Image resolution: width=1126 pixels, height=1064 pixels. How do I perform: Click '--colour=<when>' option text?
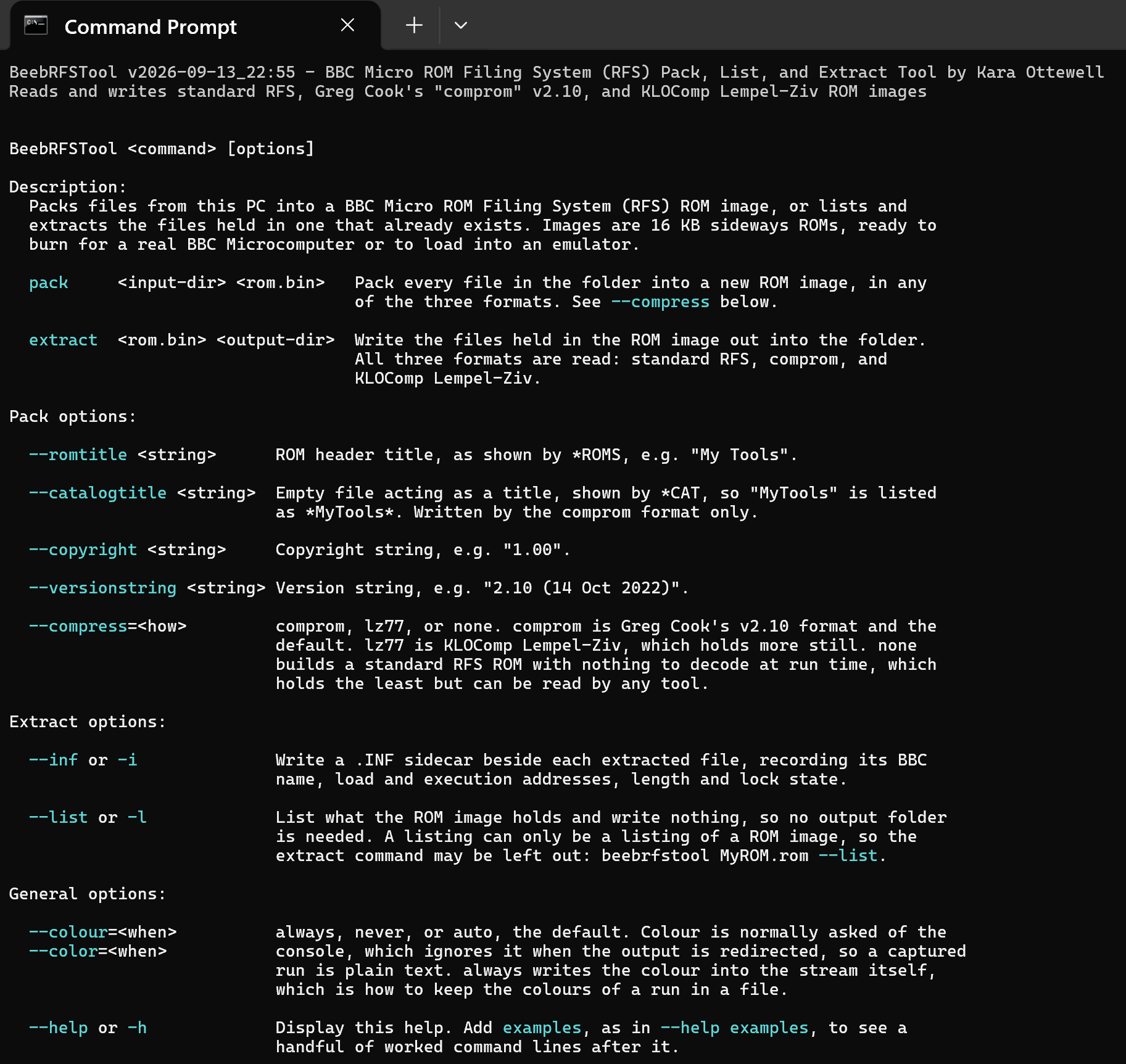tap(103, 933)
